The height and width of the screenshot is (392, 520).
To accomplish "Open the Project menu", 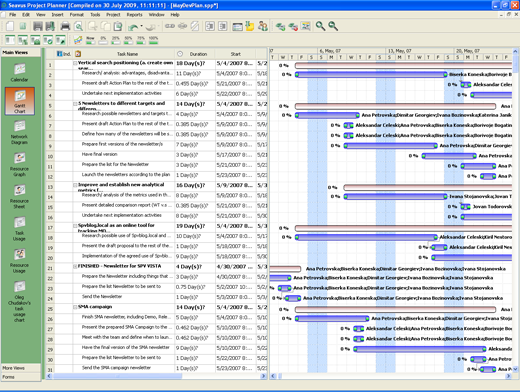I will tap(113, 15).
